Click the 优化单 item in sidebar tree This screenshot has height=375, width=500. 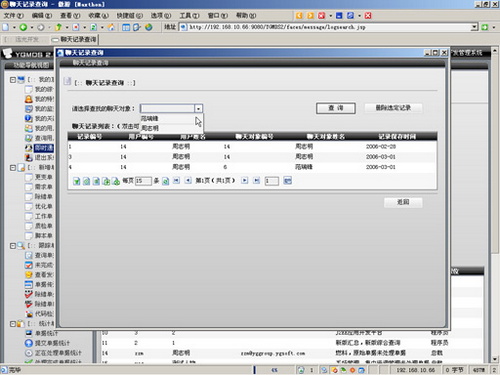44,206
